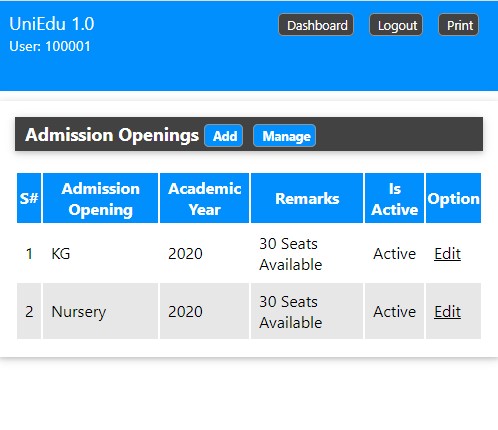Open the Dashboard button
Screen dimensions: 498x430
[316, 25]
